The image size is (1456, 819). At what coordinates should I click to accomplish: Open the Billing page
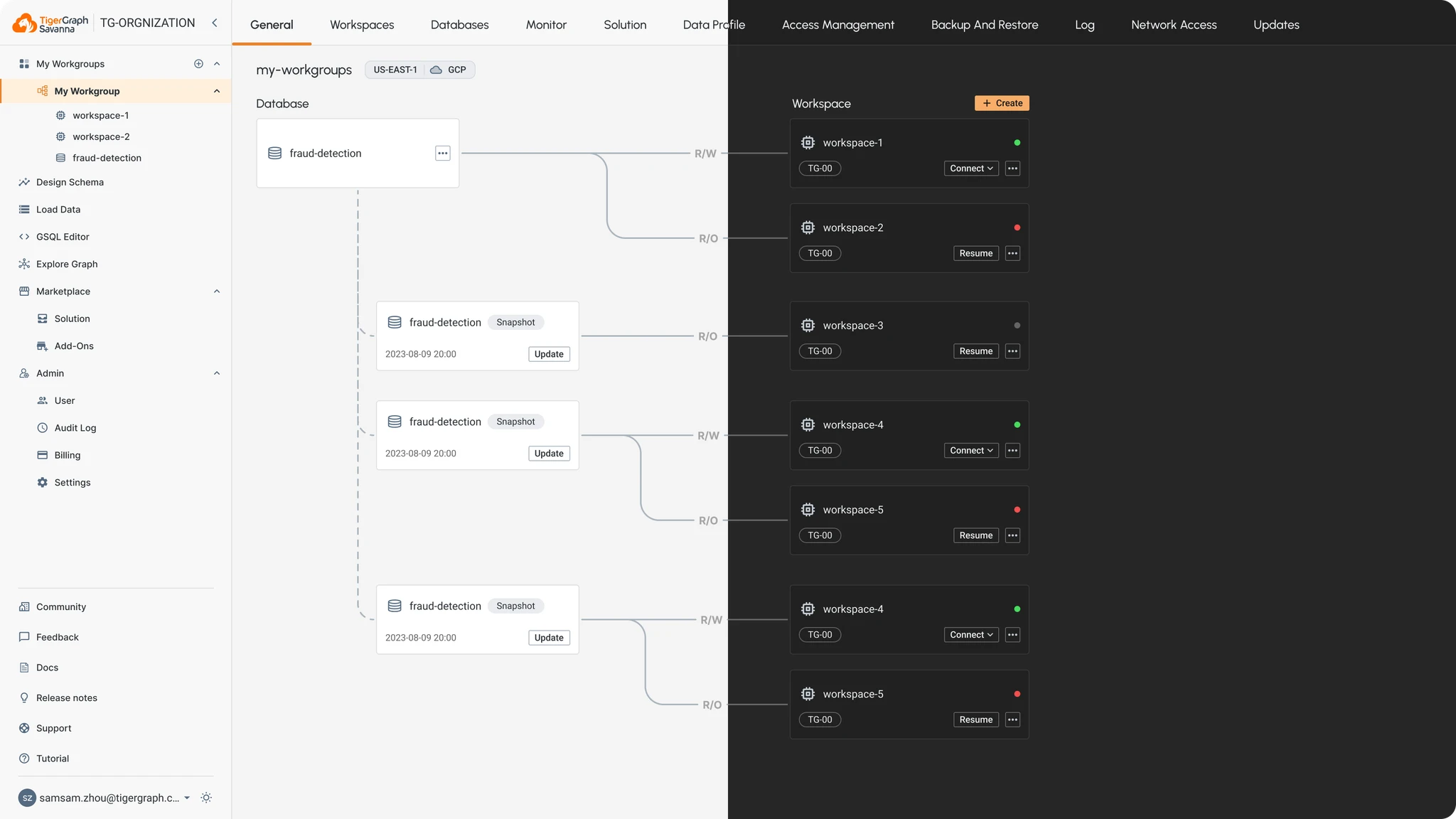[67, 455]
